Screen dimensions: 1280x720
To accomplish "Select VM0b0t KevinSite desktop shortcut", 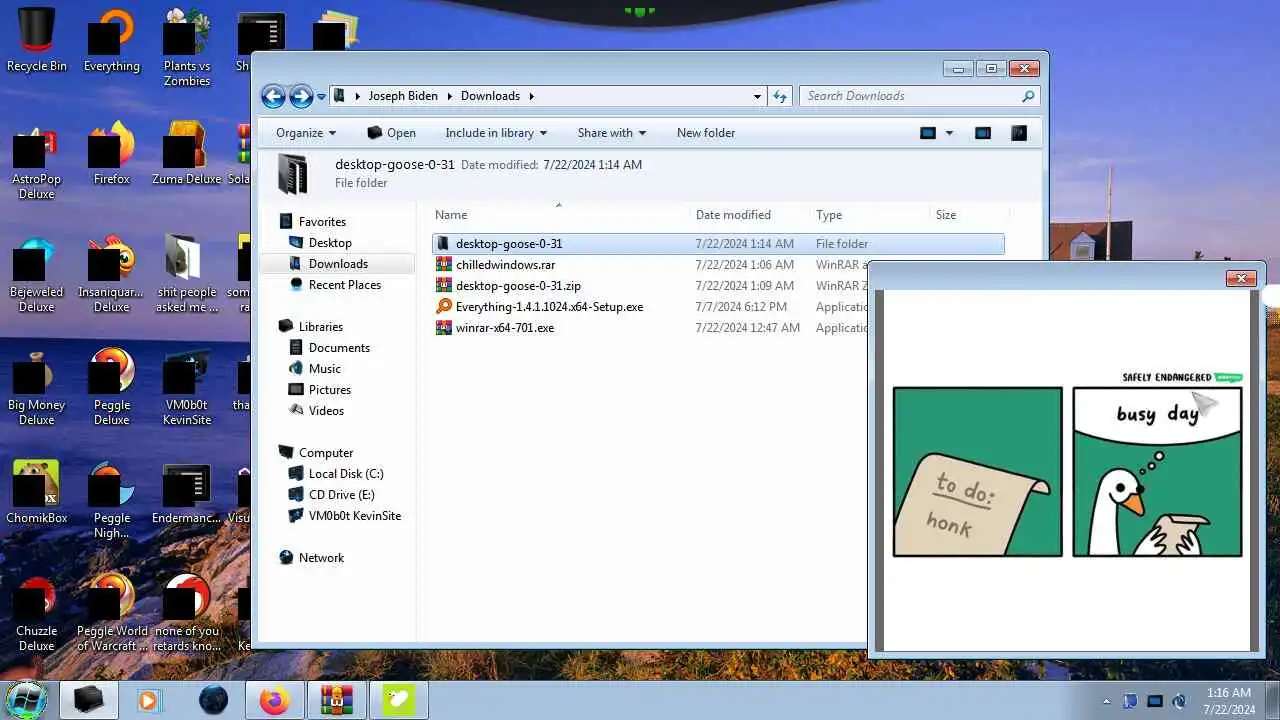I will tap(187, 386).
